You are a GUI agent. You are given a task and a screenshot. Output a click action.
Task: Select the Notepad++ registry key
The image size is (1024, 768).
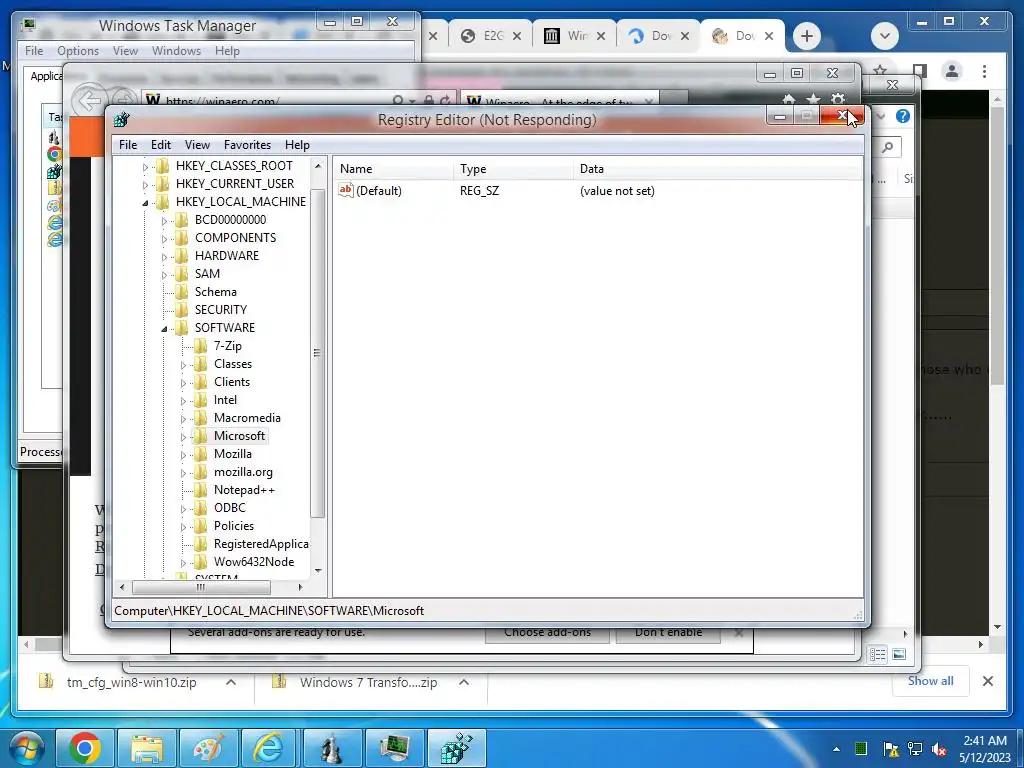pyautogui.click(x=244, y=490)
